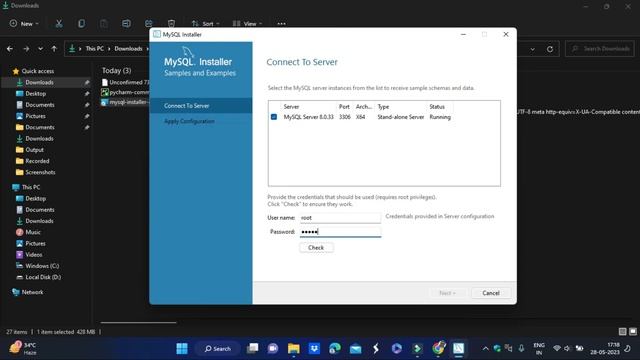Open Mail app from taskbar
This screenshot has width=640, height=360.
[356, 349]
